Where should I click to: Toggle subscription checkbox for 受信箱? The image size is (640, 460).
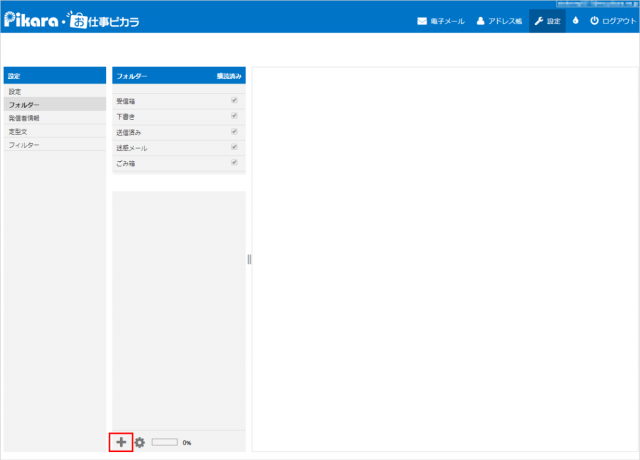tap(234, 101)
